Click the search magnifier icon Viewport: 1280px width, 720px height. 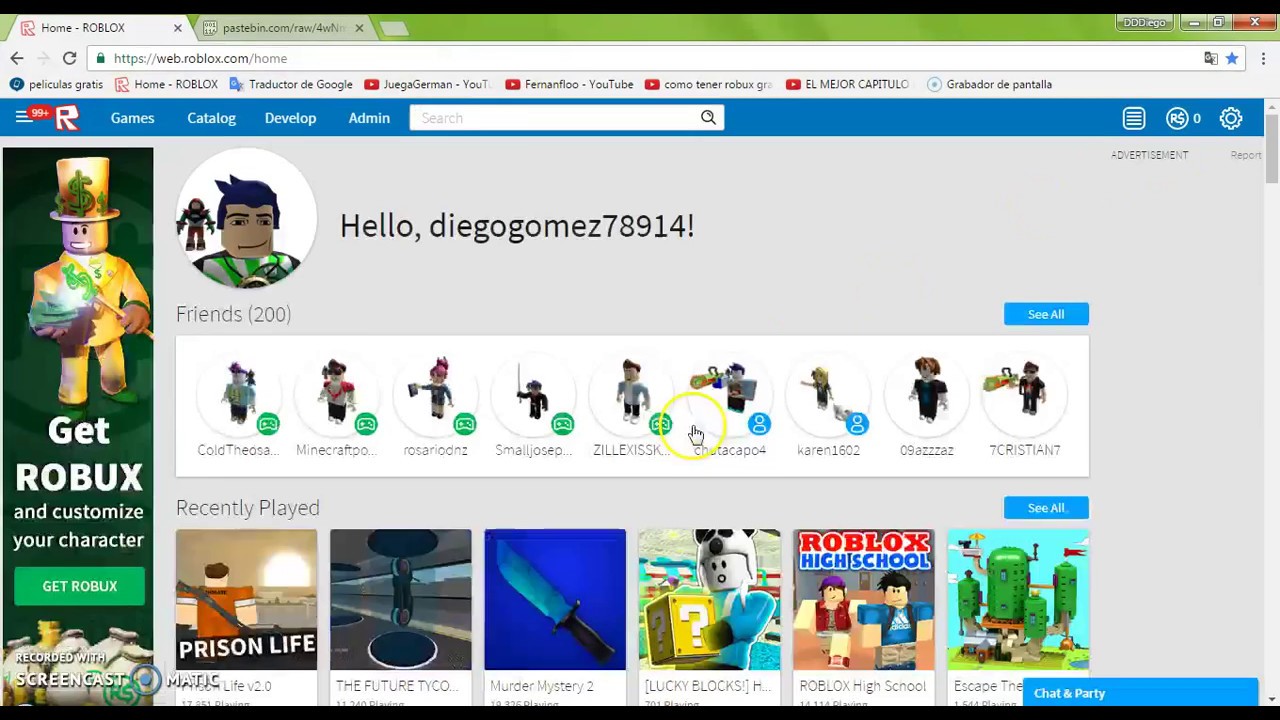(708, 118)
